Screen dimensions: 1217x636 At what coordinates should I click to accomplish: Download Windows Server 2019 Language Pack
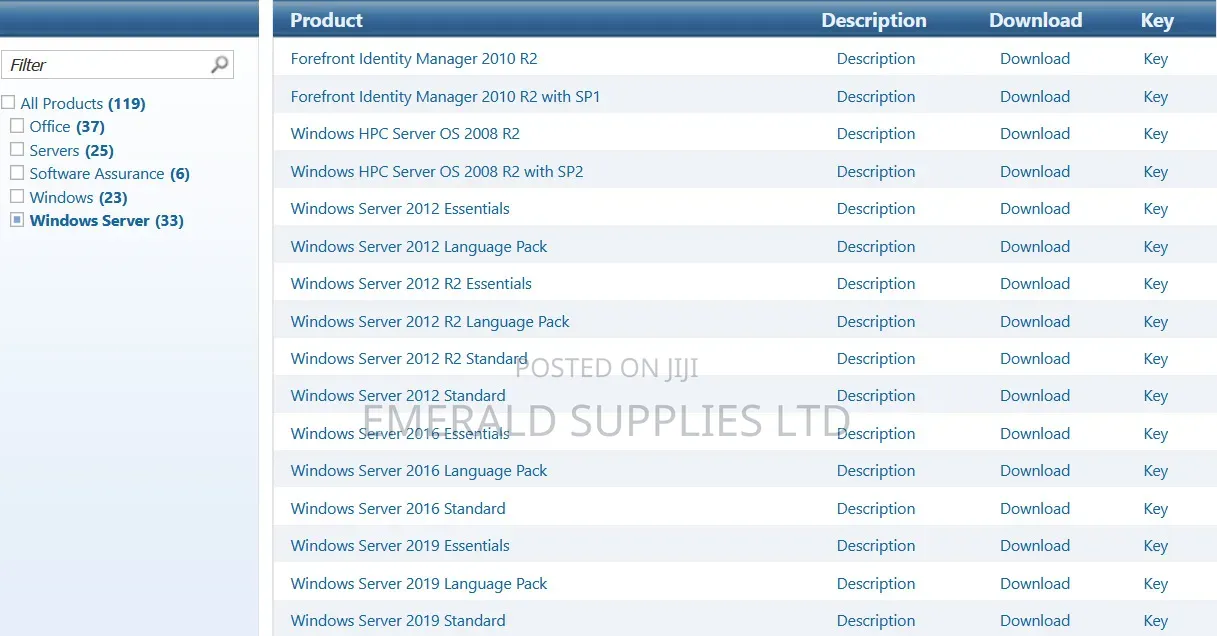click(x=1035, y=584)
